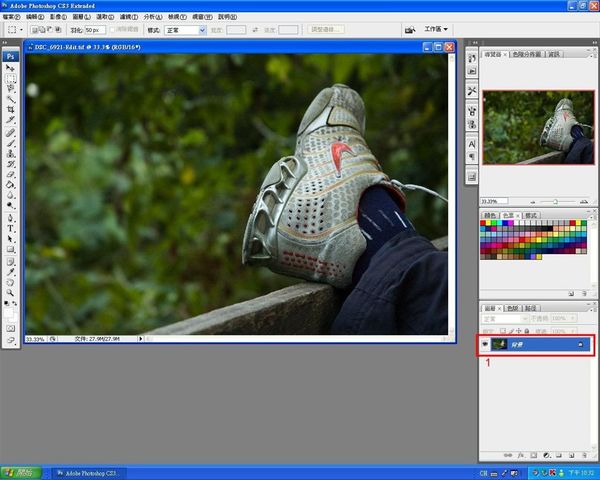600x480 pixels.
Task: Toggle lock position in Layers panel
Action: point(519,331)
